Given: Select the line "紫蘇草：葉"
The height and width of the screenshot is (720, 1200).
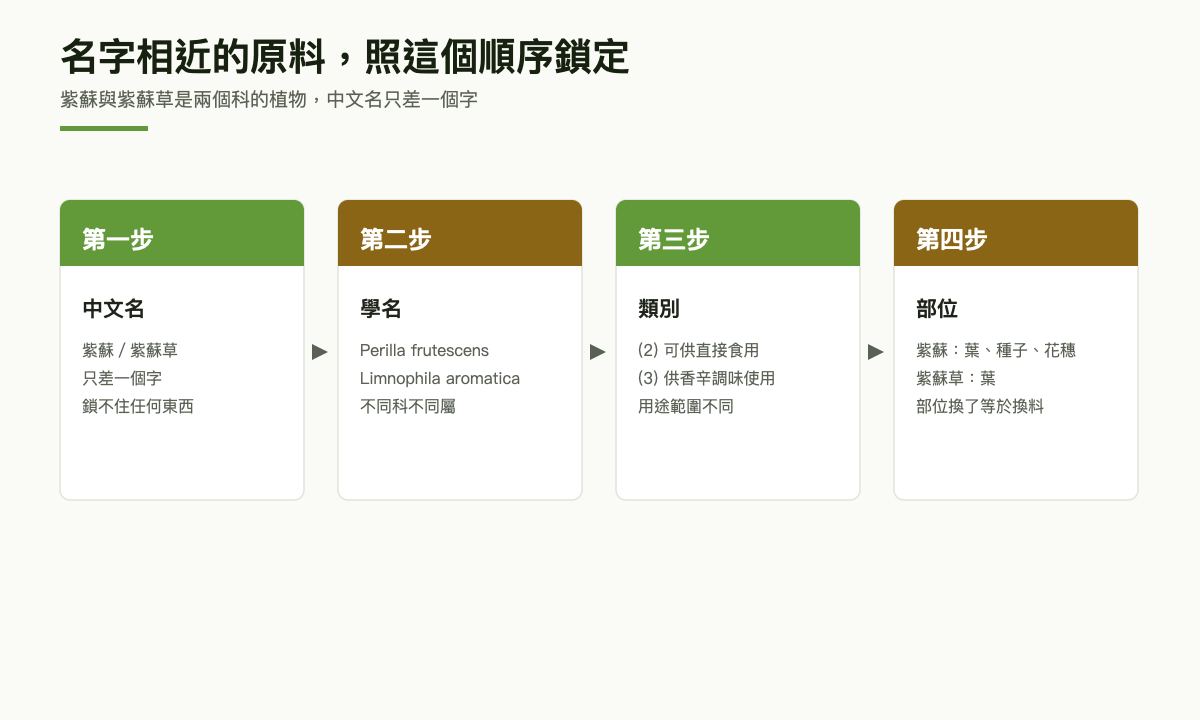Looking at the screenshot, I should click(956, 379).
